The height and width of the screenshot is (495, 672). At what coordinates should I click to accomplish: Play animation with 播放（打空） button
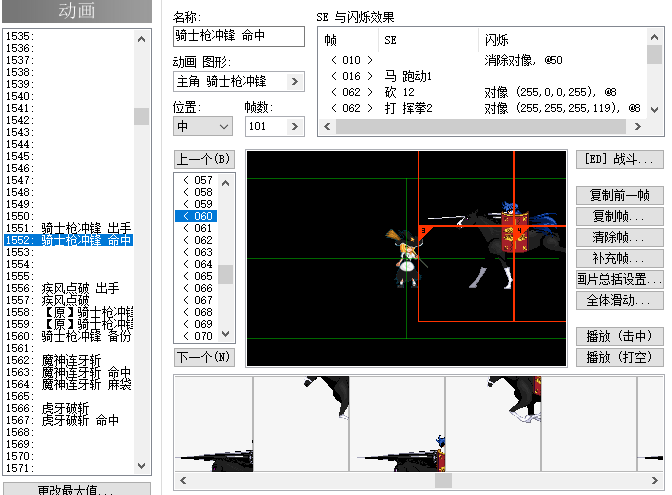pos(620,357)
